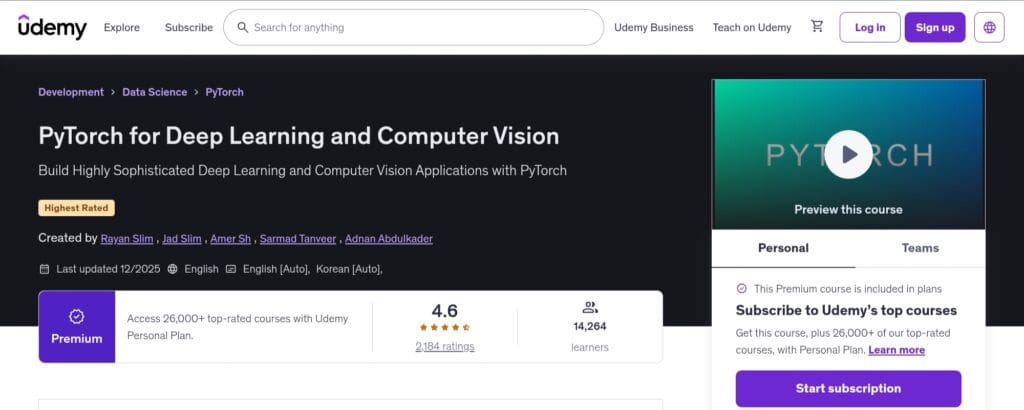Switch to the Teams tab
The height and width of the screenshot is (410, 1024).
coord(920,248)
